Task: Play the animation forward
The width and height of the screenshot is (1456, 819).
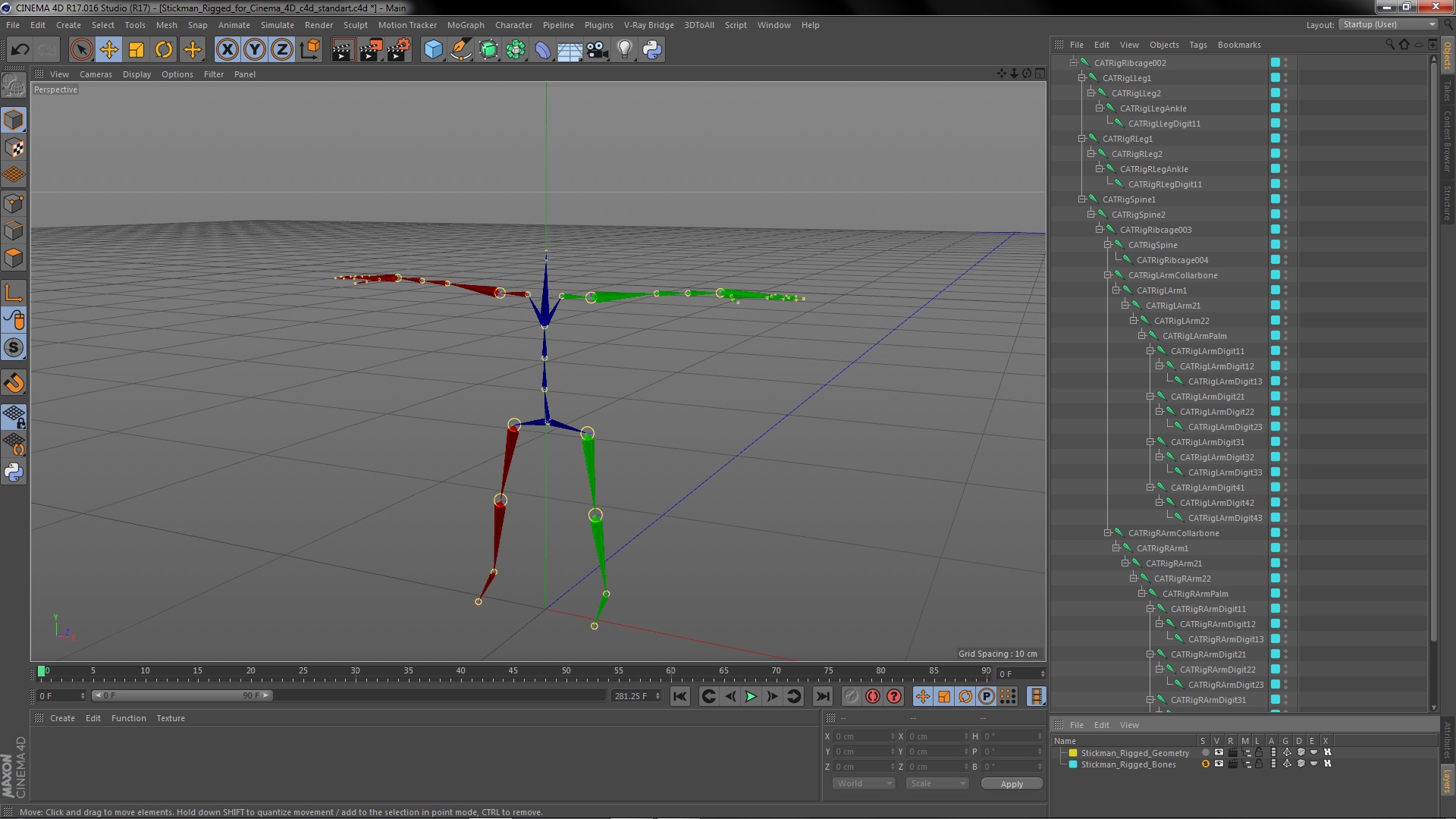Action: (x=751, y=696)
